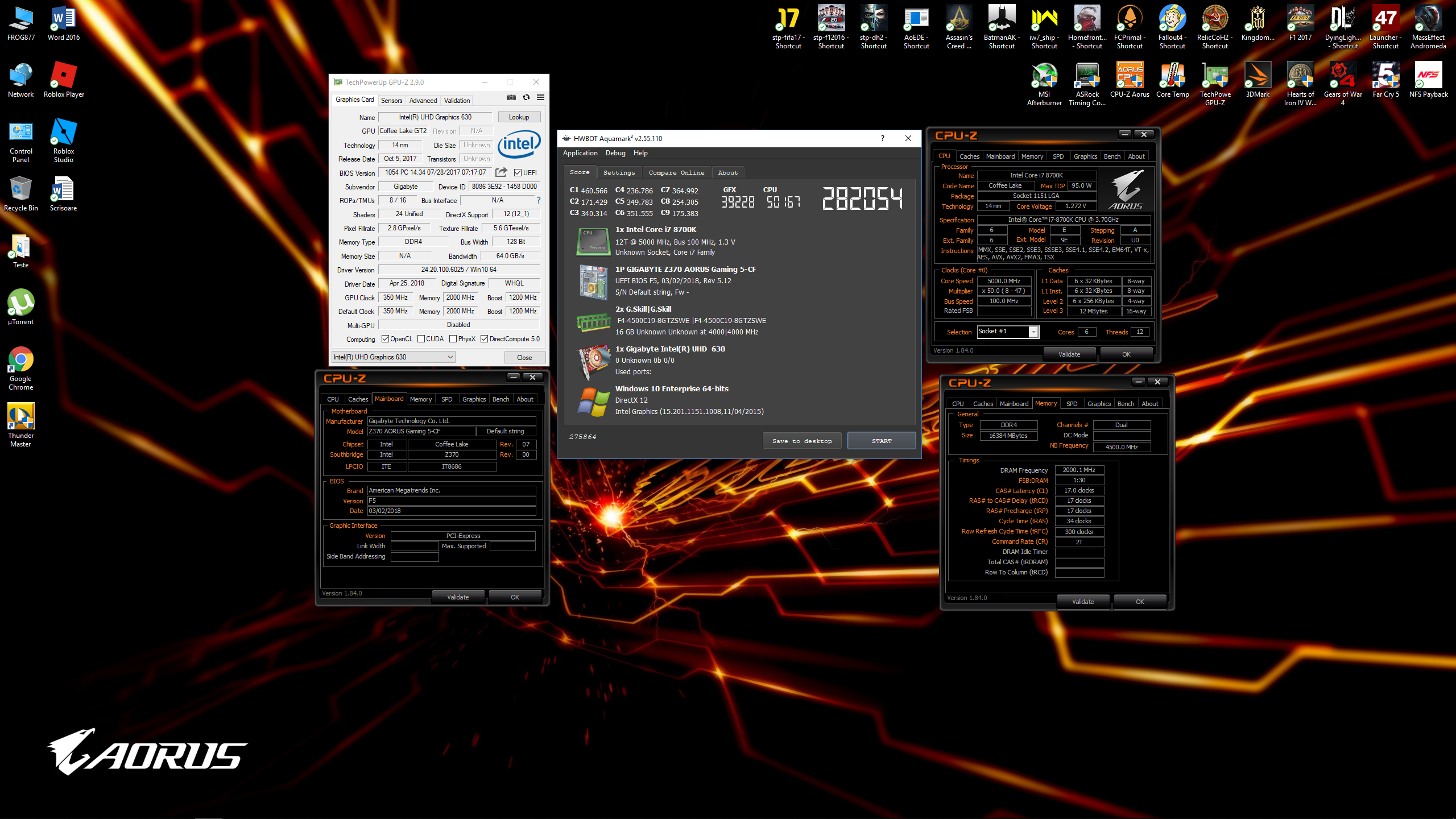
Task: Click the Aquamark question mark help button
Action: coord(882,138)
